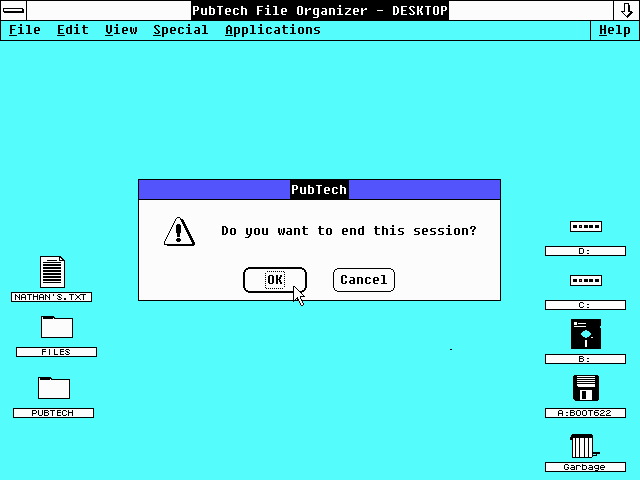The height and width of the screenshot is (480, 640).
Task: Select the D: drive icon
Action: click(586, 227)
